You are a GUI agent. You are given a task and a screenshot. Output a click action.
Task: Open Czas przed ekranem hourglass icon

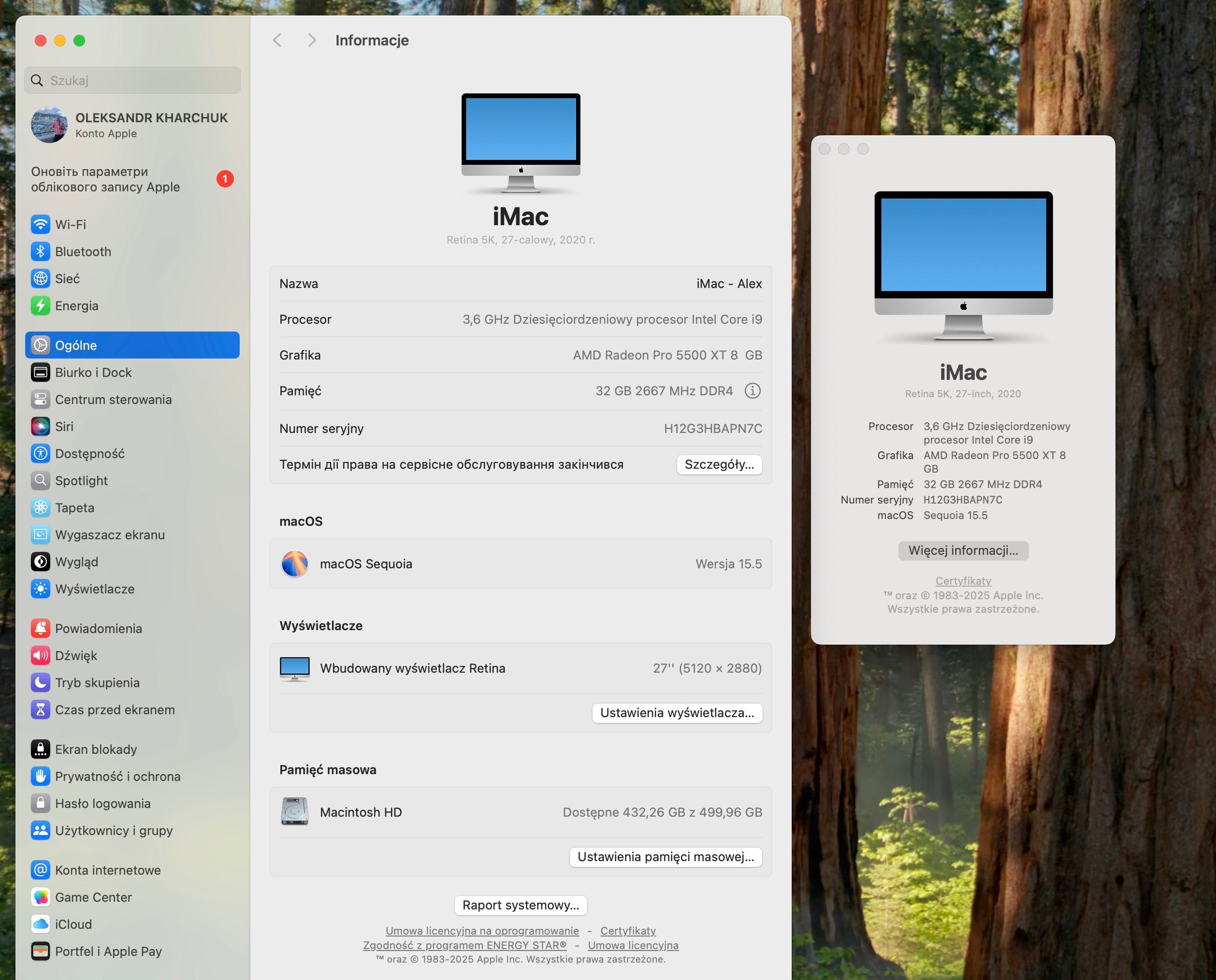click(40, 710)
